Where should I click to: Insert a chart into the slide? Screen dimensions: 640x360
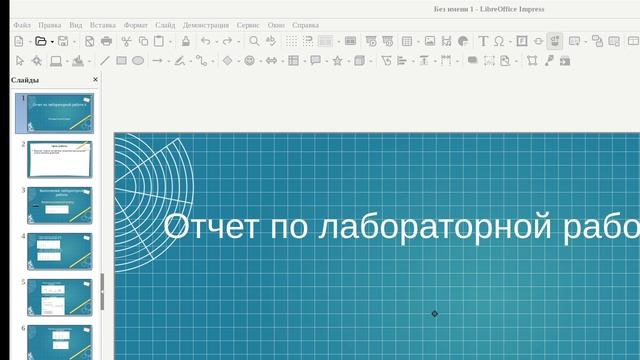point(463,41)
